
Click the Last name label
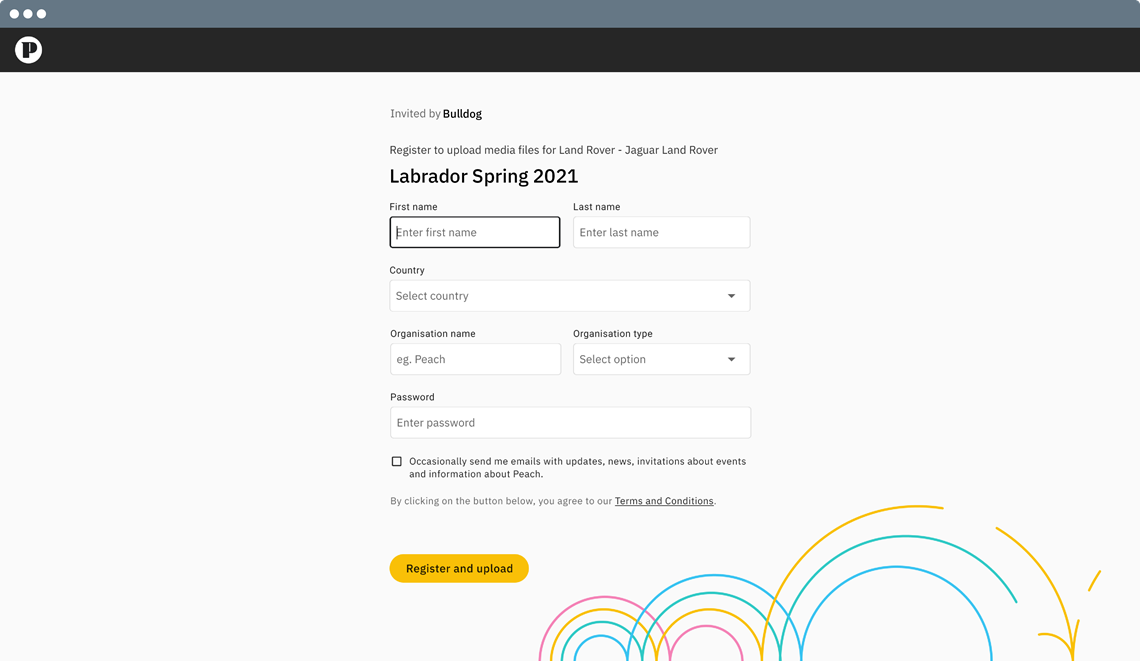pyautogui.click(x=596, y=207)
